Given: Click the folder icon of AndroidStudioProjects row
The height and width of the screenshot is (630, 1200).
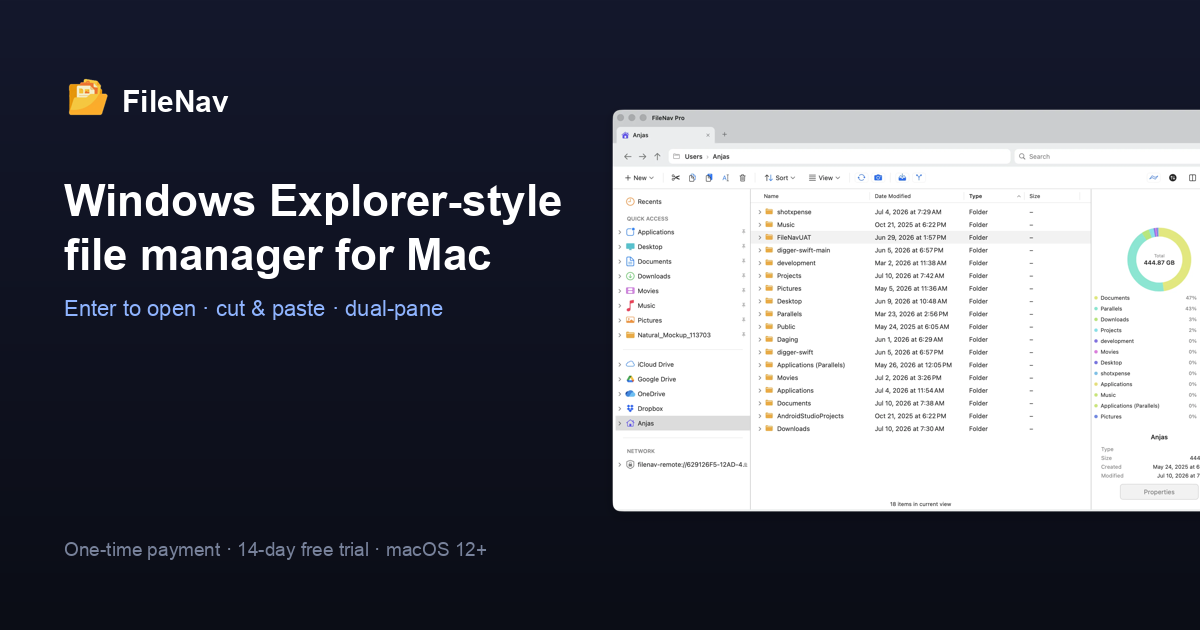Looking at the screenshot, I should [769, 416].
